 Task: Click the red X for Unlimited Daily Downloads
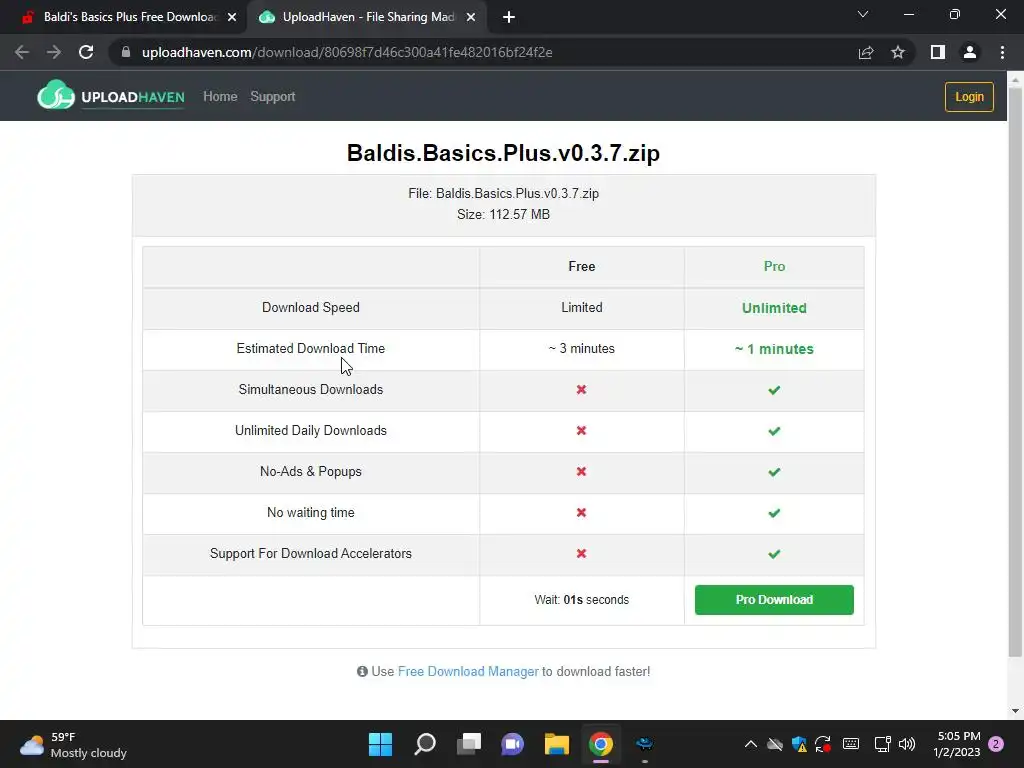coord(581,430)
